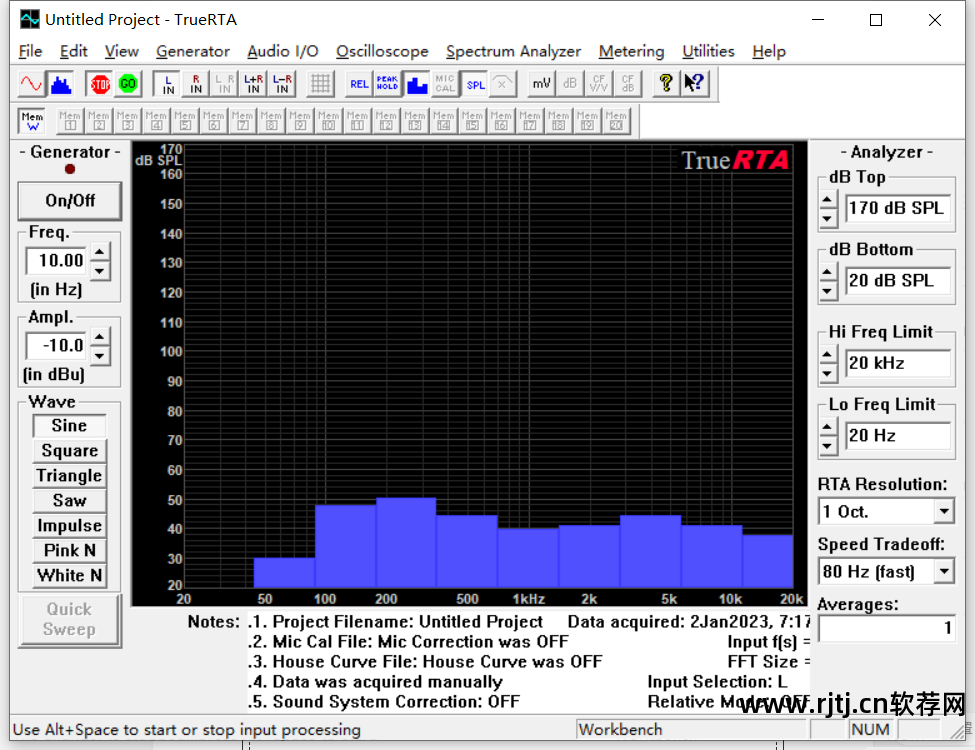Toggle the grid display icon
This screenshot has height=750, width=975.
(321, 83)
